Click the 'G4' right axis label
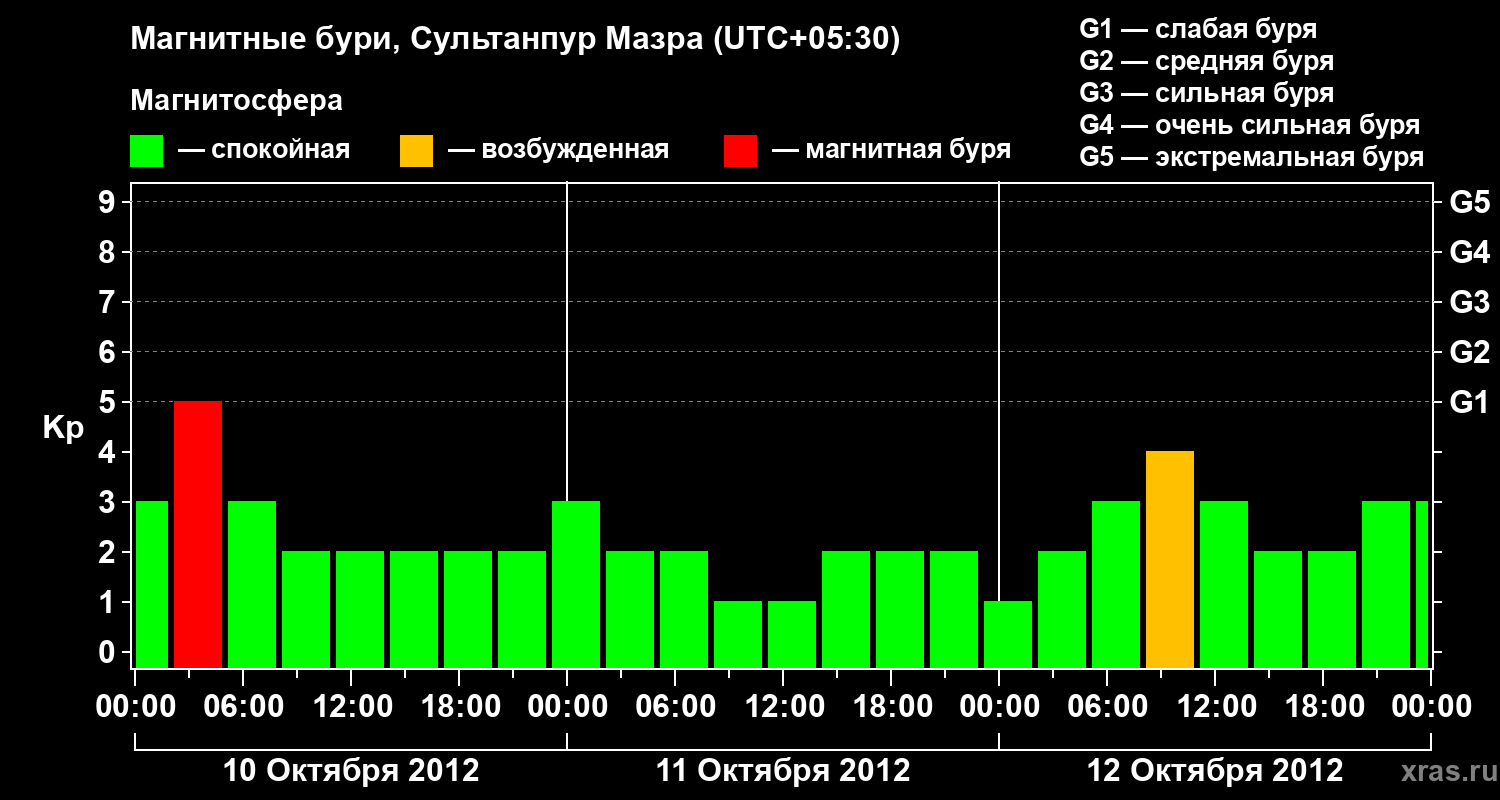The height and width of the screenshot is (800, 1500). coord(1470,252)
